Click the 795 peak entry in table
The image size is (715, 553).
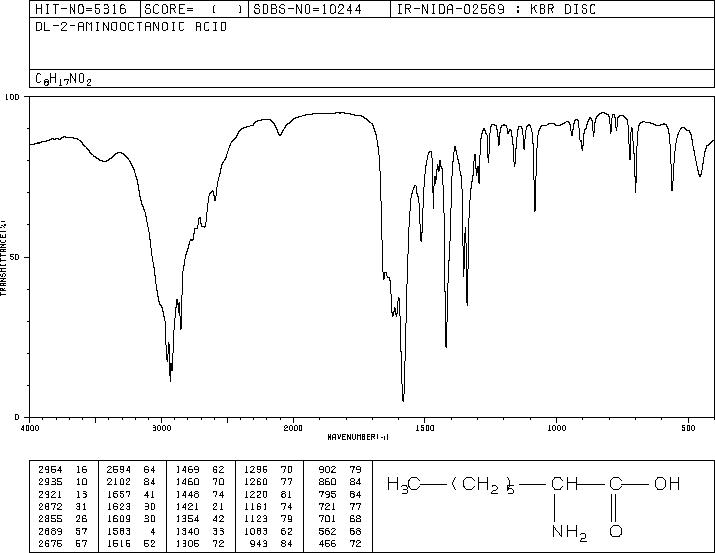tap(340, 494)
